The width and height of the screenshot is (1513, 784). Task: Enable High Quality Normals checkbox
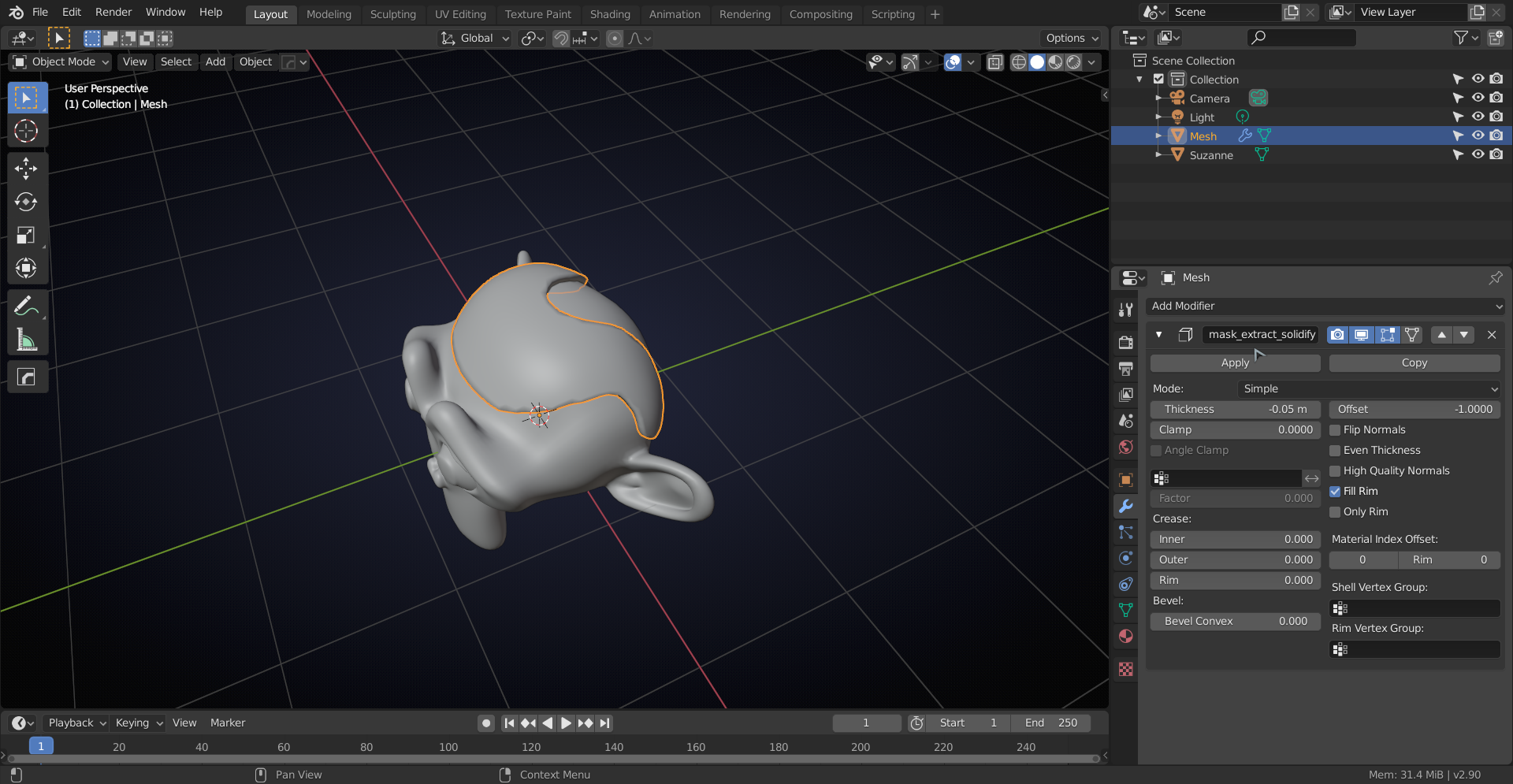pyautogui.click(x=1335, y=471)
